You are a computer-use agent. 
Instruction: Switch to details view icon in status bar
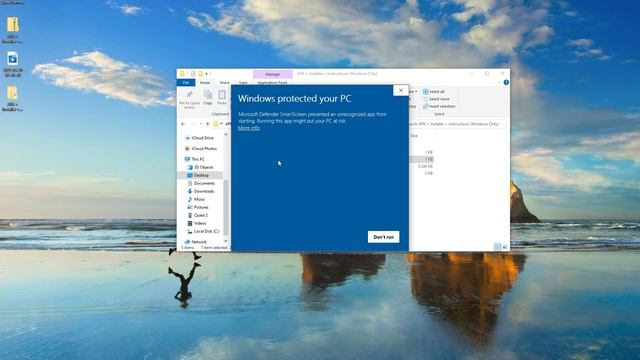498,247
